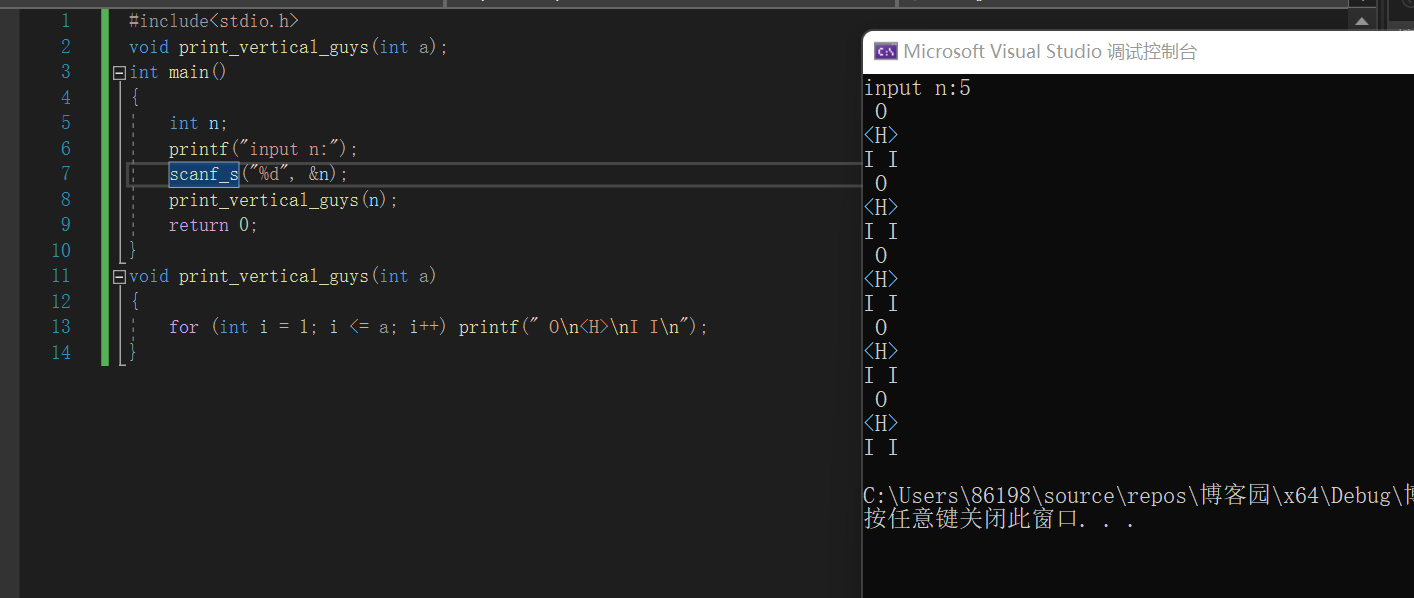Screen dimensions: 1414x598
Task: Select line number 7 in the gutter
Action: (65, 175)
